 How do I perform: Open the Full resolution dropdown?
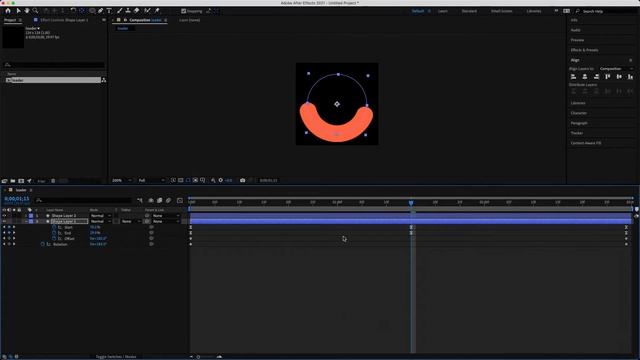(x=151, y=180)
